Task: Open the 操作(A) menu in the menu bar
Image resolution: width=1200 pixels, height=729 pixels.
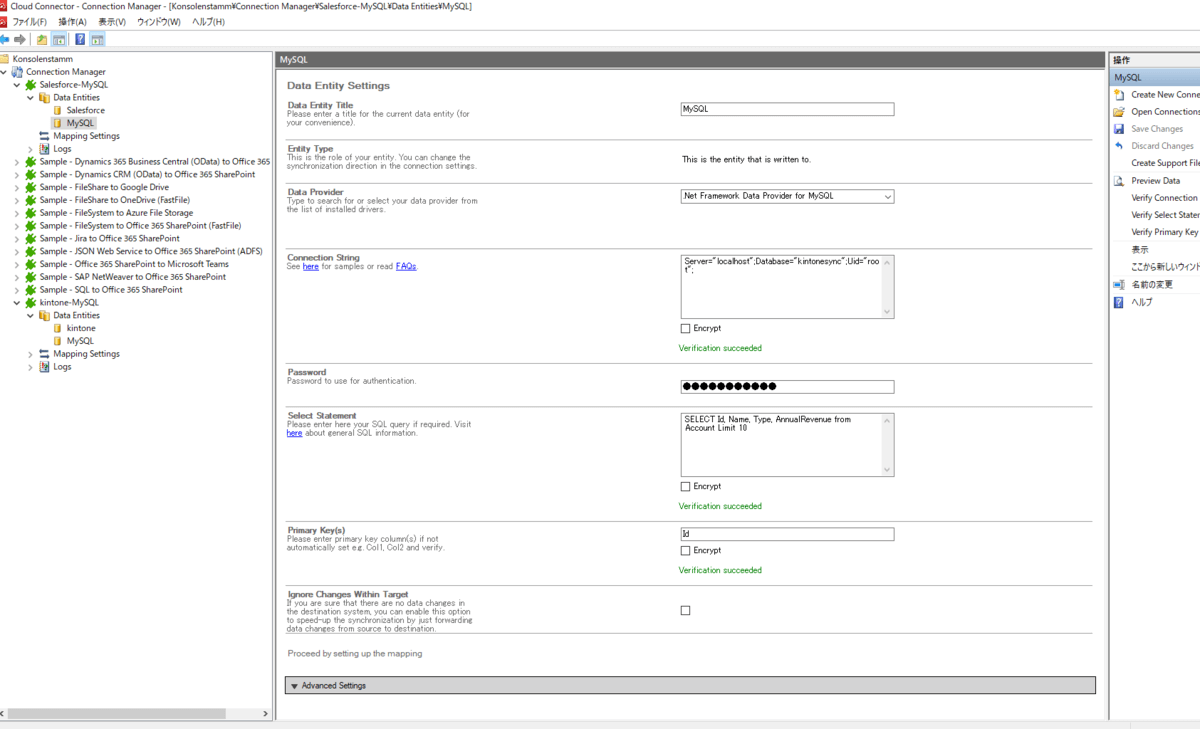Action: pos(72,22)
